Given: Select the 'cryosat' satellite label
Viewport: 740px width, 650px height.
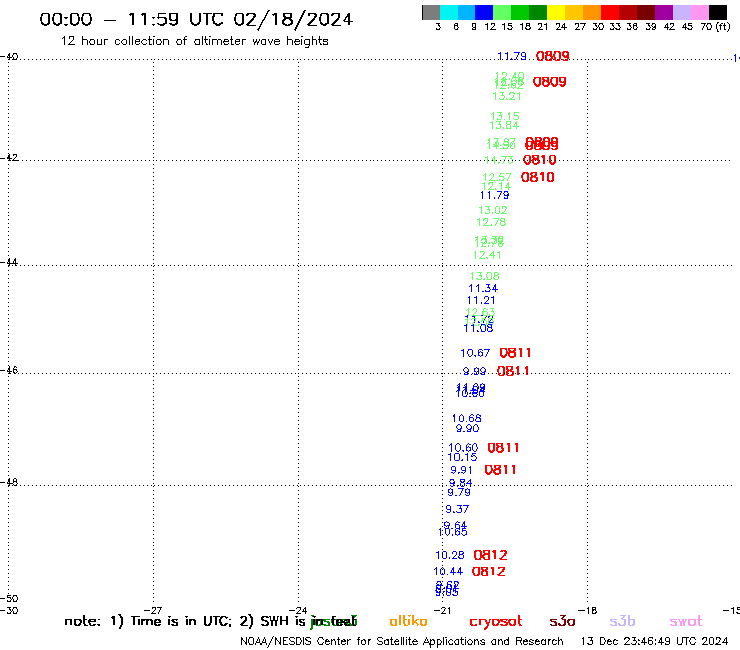Looking at the screenshot, I should 496,622.
